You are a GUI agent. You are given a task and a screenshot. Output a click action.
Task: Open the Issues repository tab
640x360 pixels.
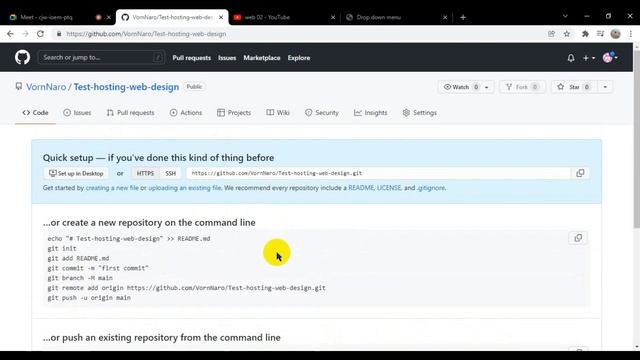[x=77, y=113]
